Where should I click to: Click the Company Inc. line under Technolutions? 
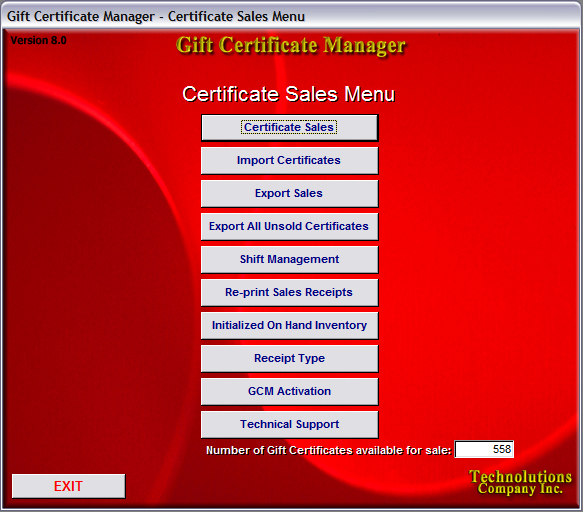pyautogui.click(x=520, y=489)
